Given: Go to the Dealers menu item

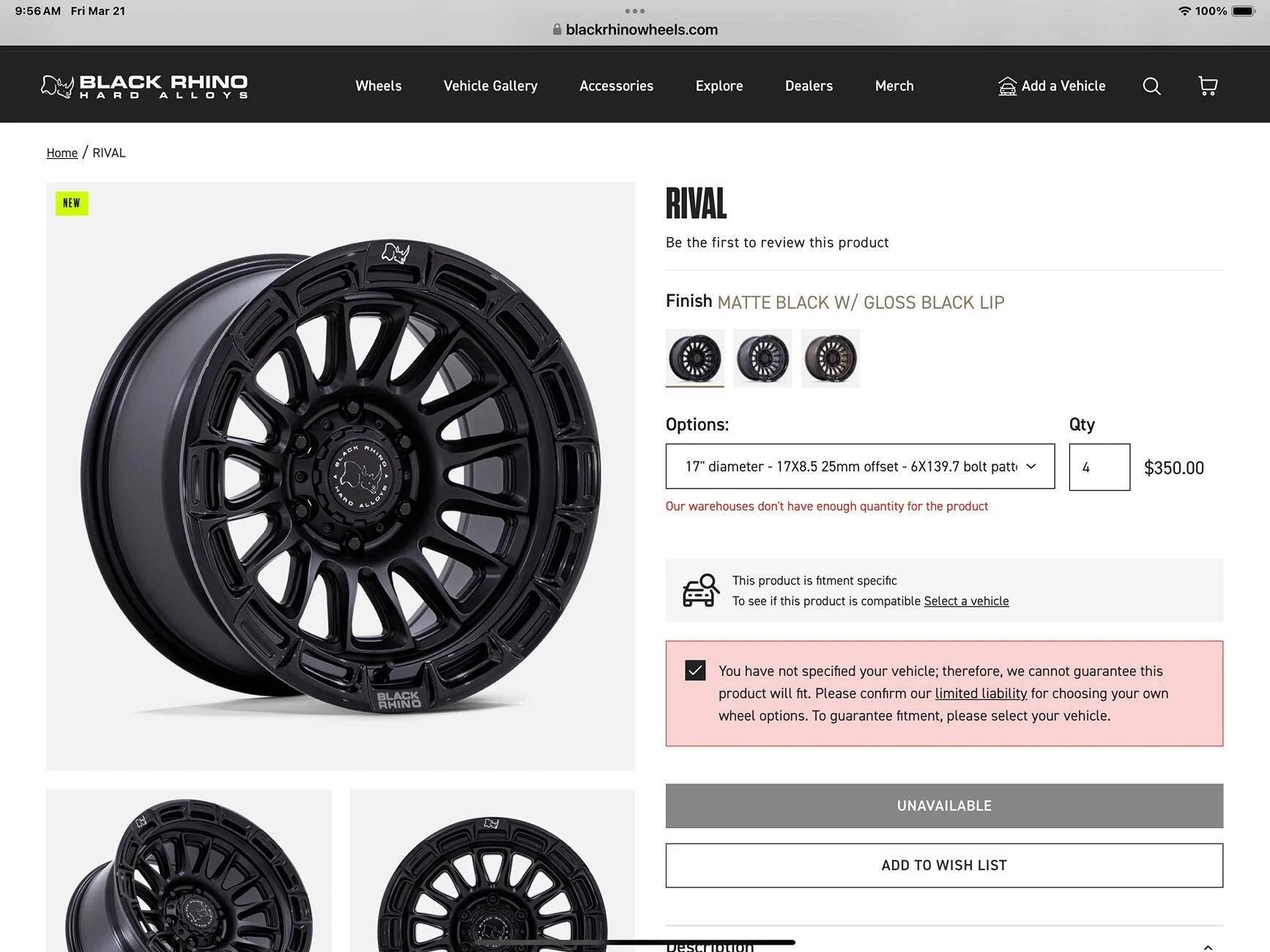Looking at the screenshot, I should pyautogui.click(x=809, y=86).
